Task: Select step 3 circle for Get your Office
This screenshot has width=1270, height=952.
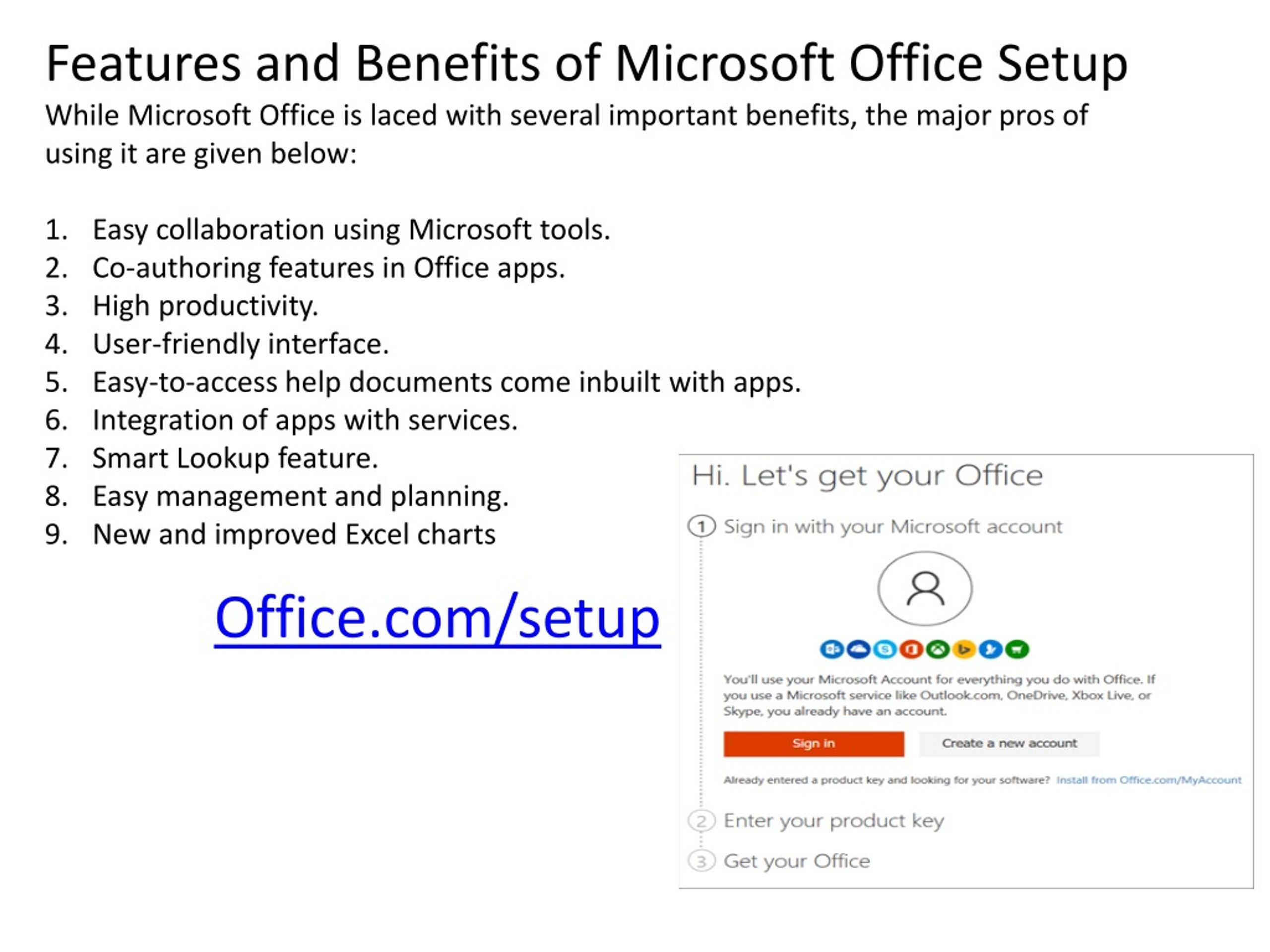Action: [x=701, y=861]
